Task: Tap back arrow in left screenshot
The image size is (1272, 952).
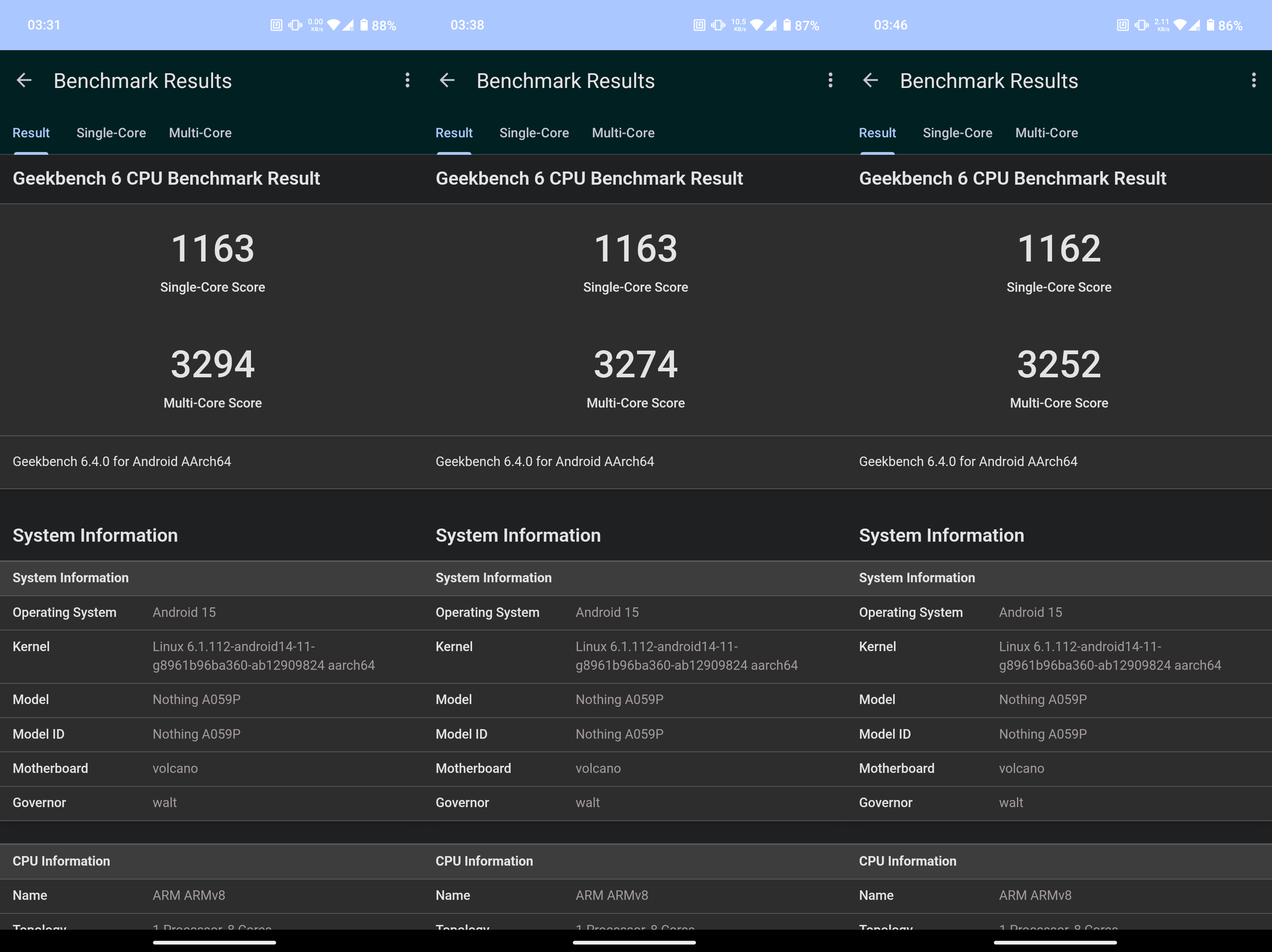Action: tap(24, 80)
